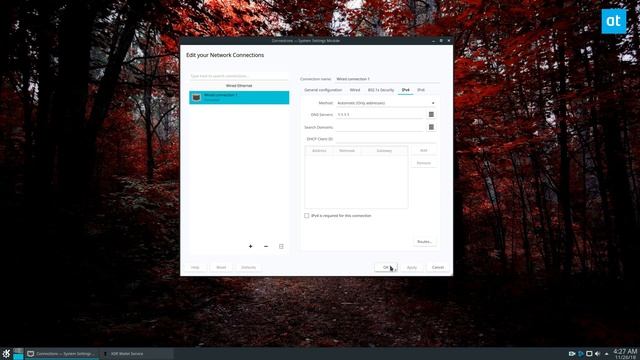Click the volume icon in the system tray

tap(598, 353)
